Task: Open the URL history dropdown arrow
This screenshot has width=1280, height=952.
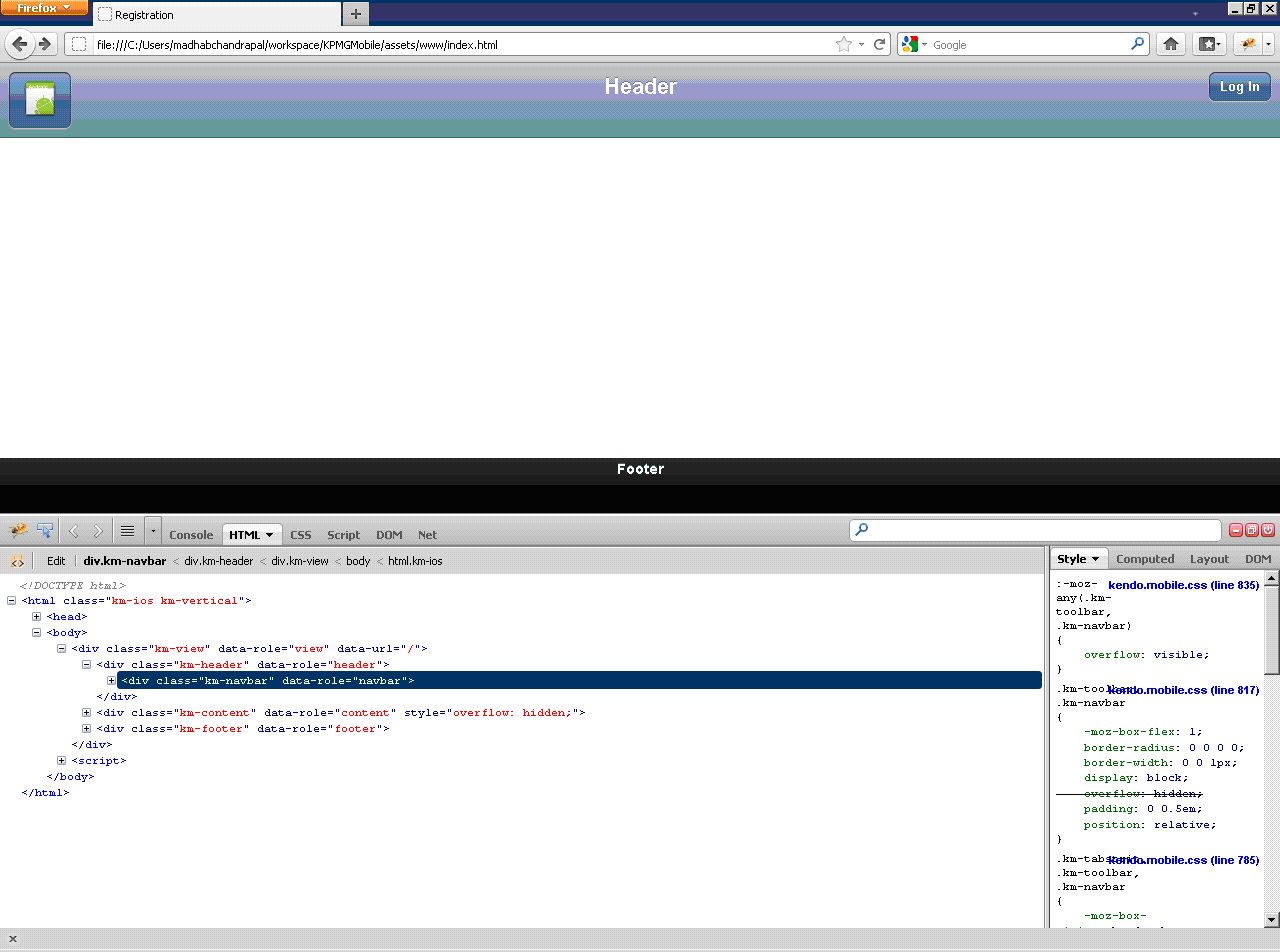Action: coord(861,44)
